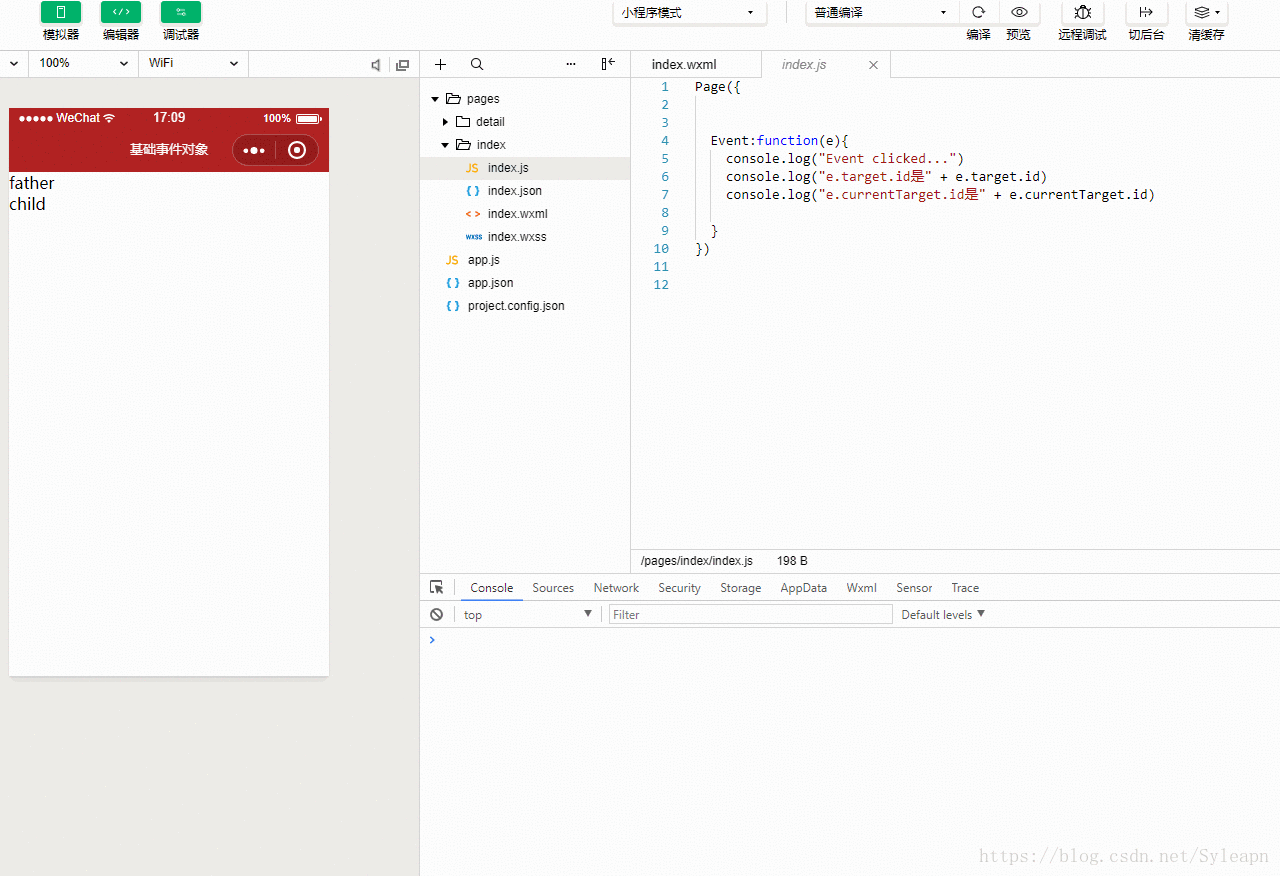
Task: Start 远程调试 remote debugging
Action: [1083, 12]
